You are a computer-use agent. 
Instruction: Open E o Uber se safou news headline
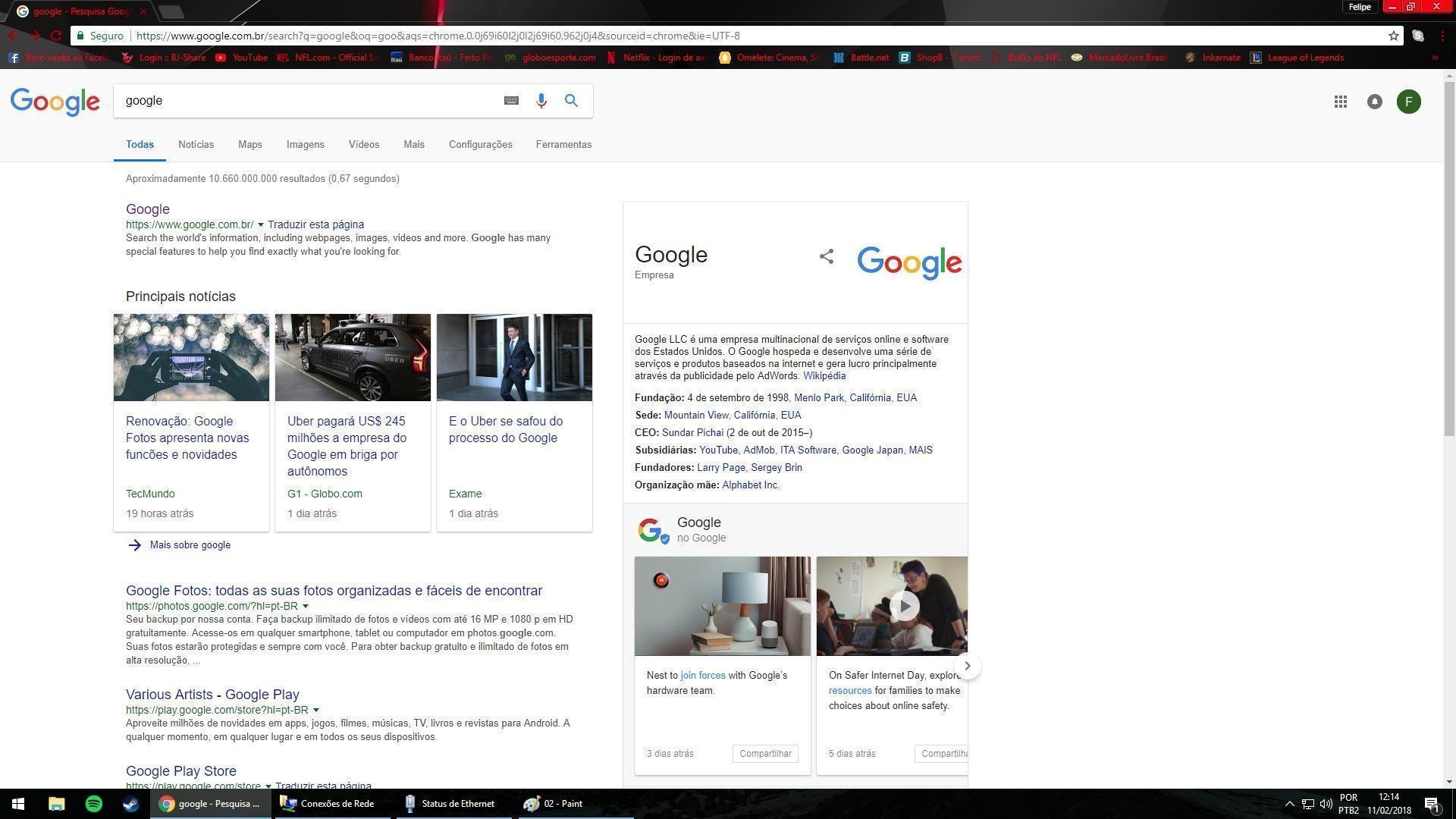(506, 430)
